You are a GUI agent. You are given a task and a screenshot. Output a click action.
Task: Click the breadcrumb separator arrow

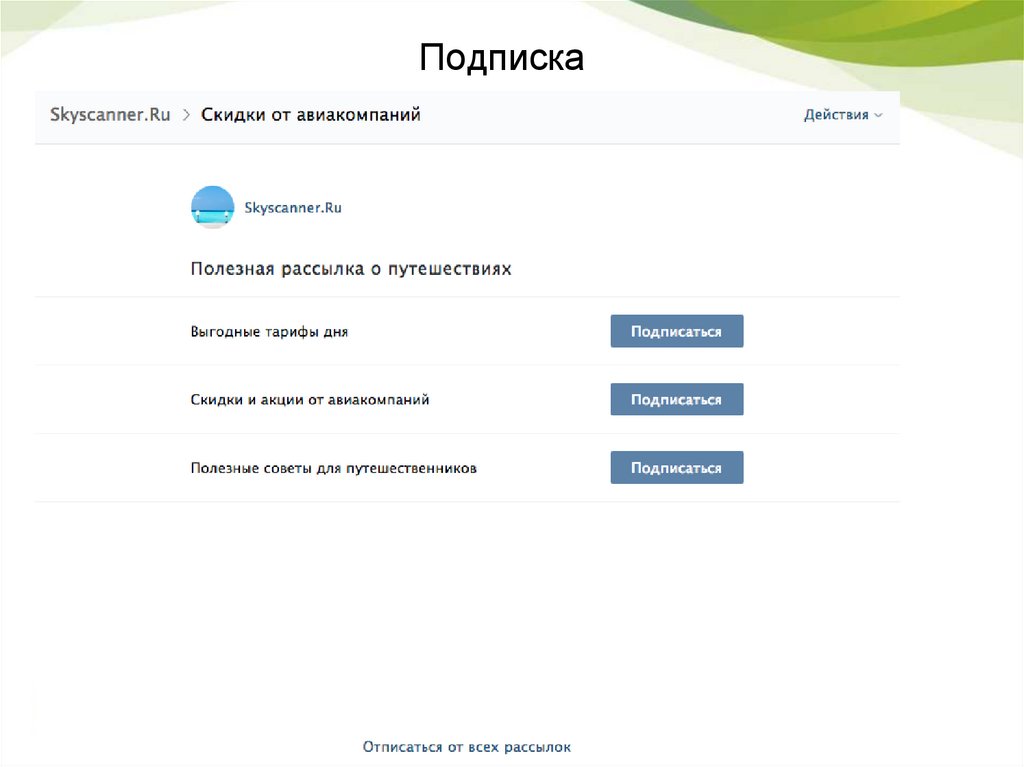(186, 114)
